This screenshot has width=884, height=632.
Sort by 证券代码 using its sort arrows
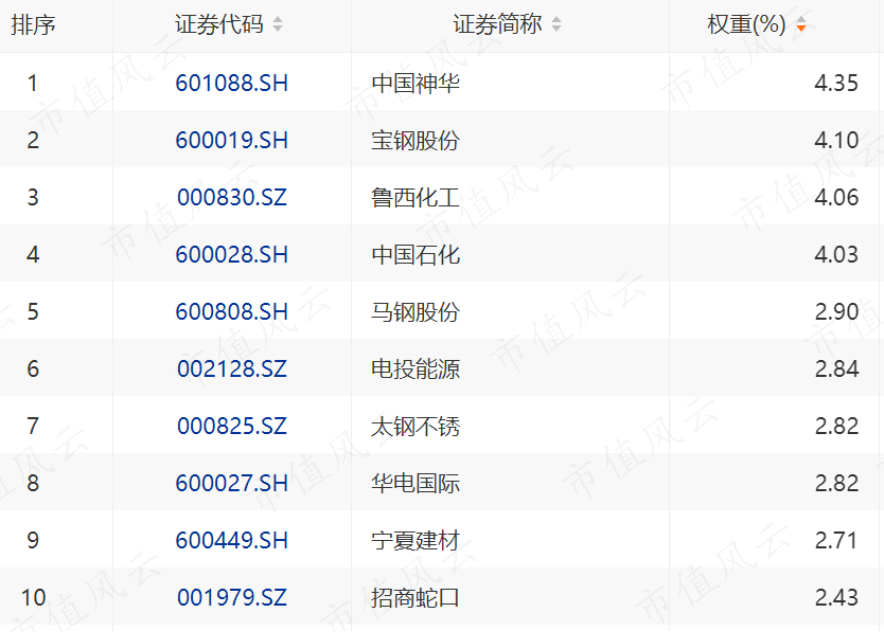277,24
